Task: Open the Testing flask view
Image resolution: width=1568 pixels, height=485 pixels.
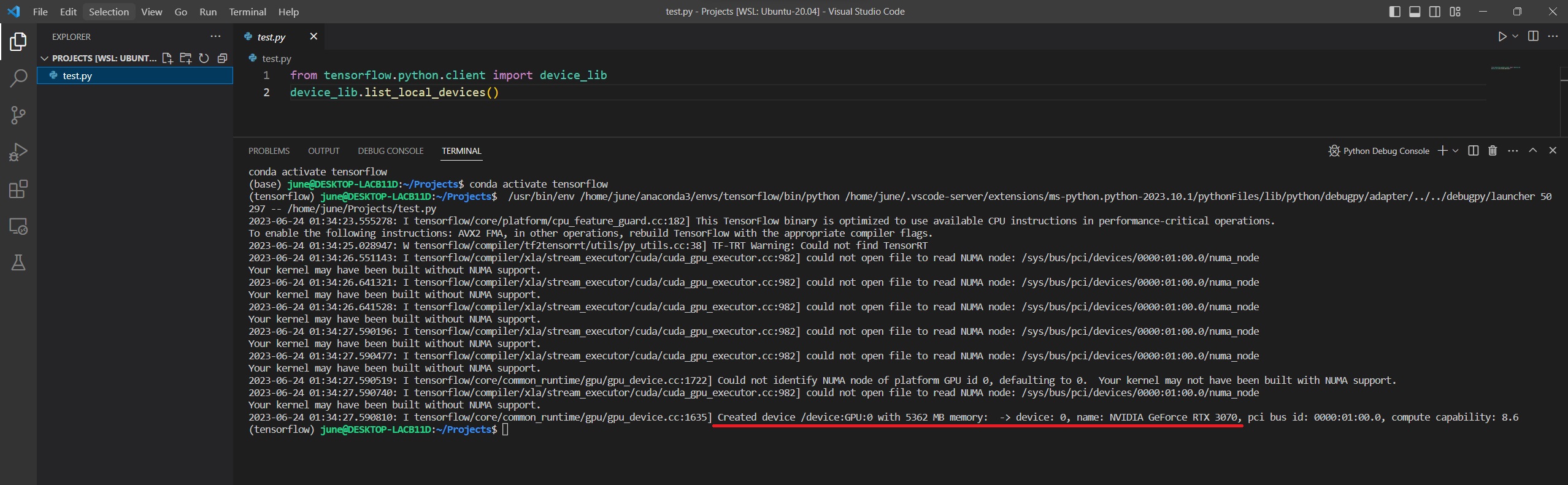Action: point(18,263)
